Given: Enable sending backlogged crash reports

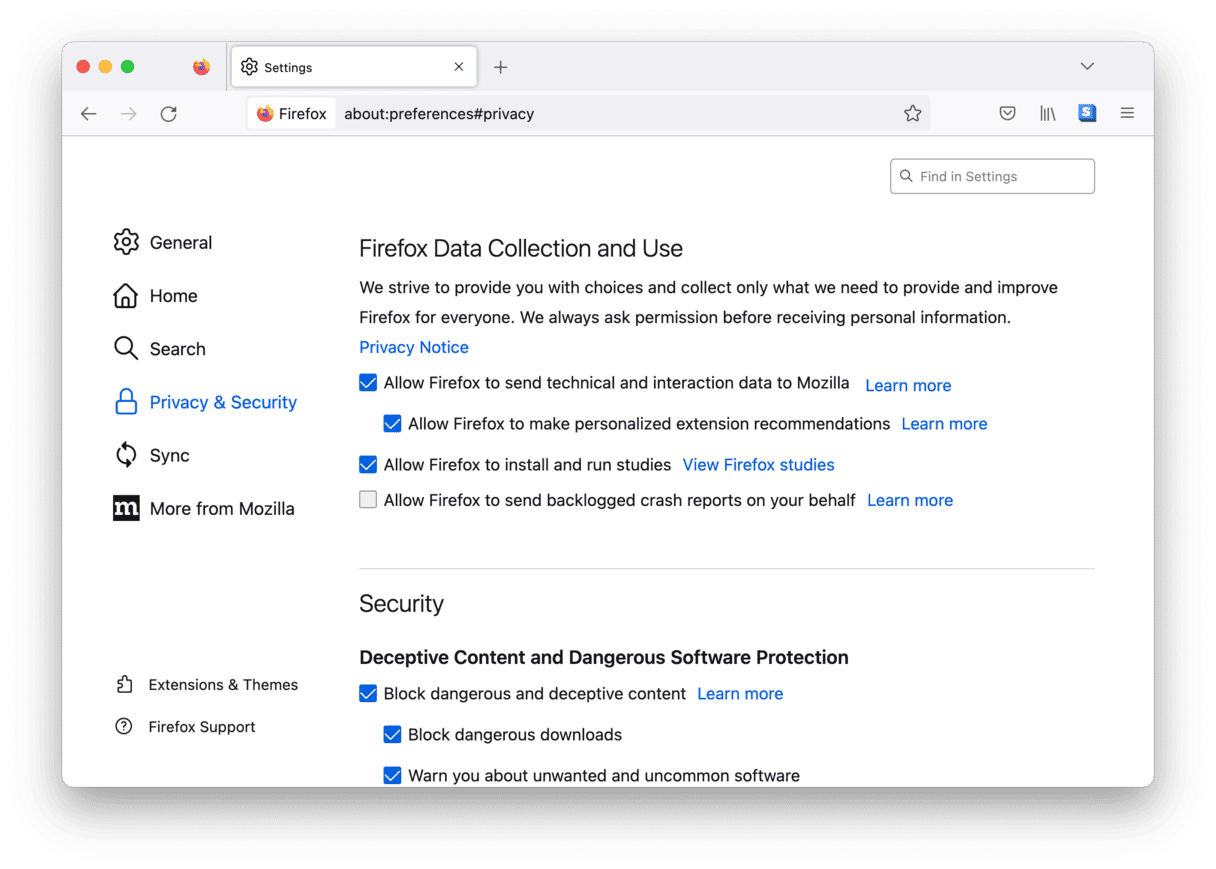Looking at the screenshot, I should coord(368,500).
